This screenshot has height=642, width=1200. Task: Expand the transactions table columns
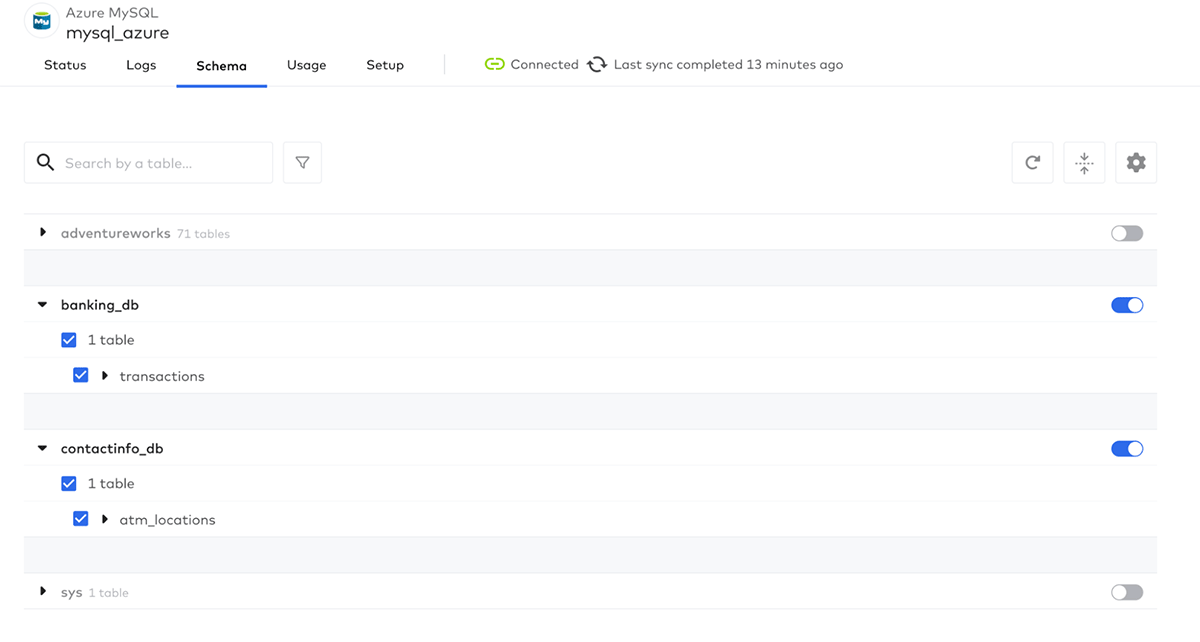click(105, 376)
